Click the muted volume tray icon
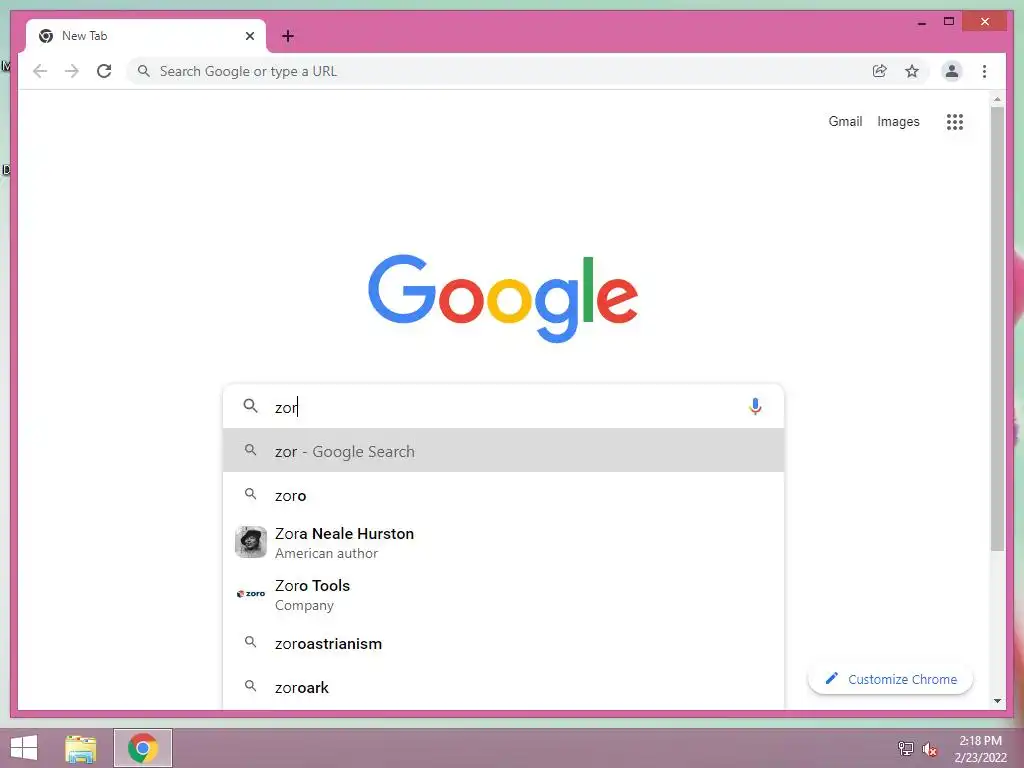Screen dimensions: 1024x768 coord(929,749)
